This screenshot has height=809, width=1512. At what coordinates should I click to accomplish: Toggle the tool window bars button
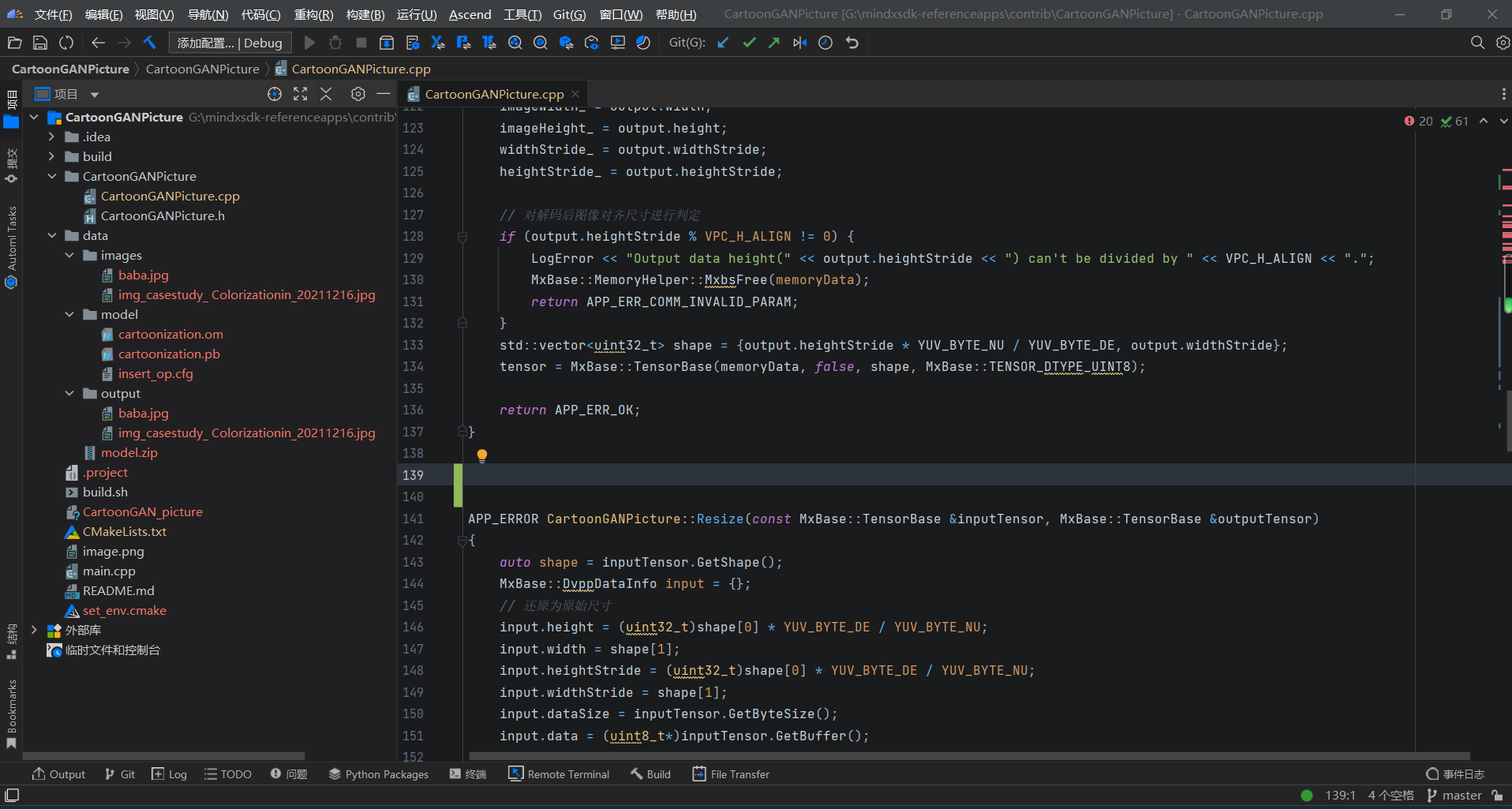pos(12,795)
